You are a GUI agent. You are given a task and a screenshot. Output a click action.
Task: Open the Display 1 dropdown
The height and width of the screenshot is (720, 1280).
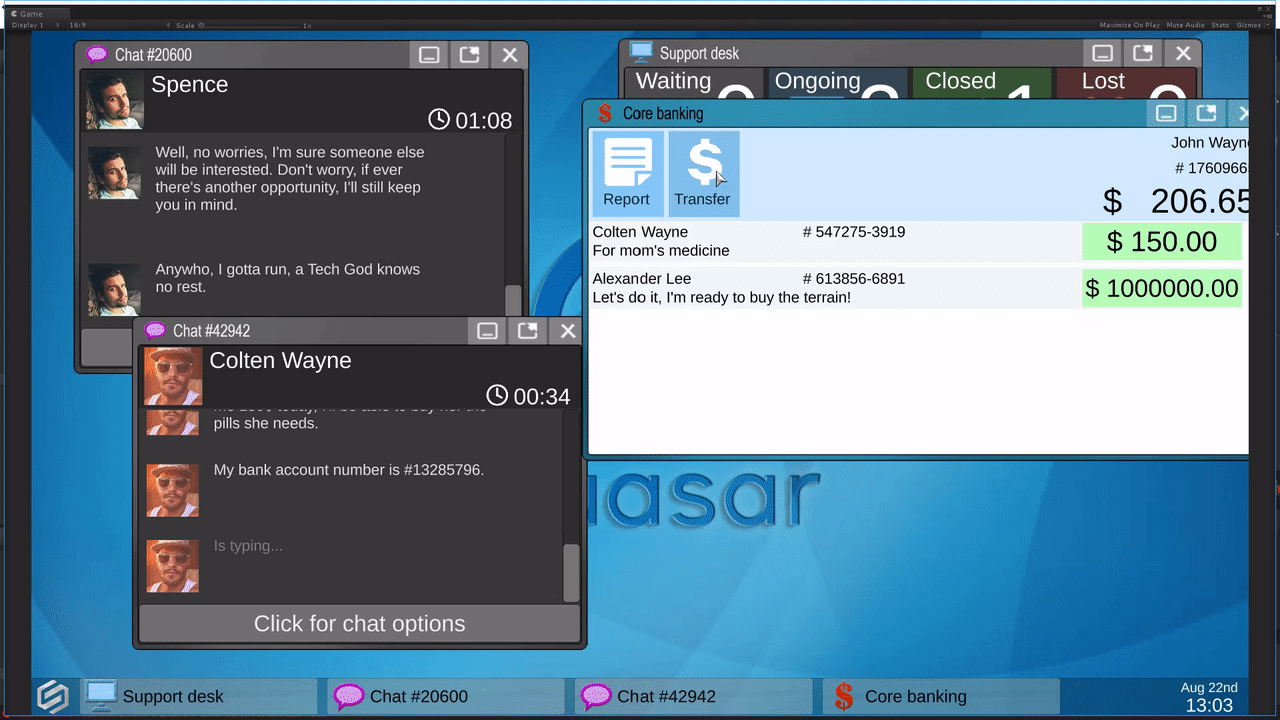[32, 25]
